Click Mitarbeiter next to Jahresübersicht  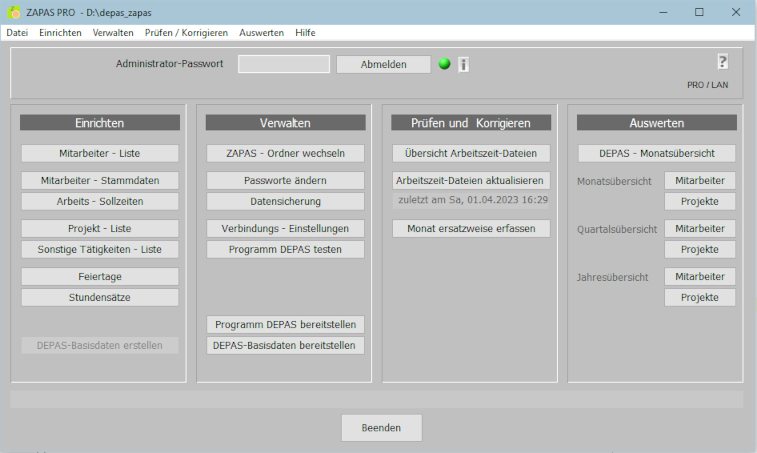click(x=700, y=277)
